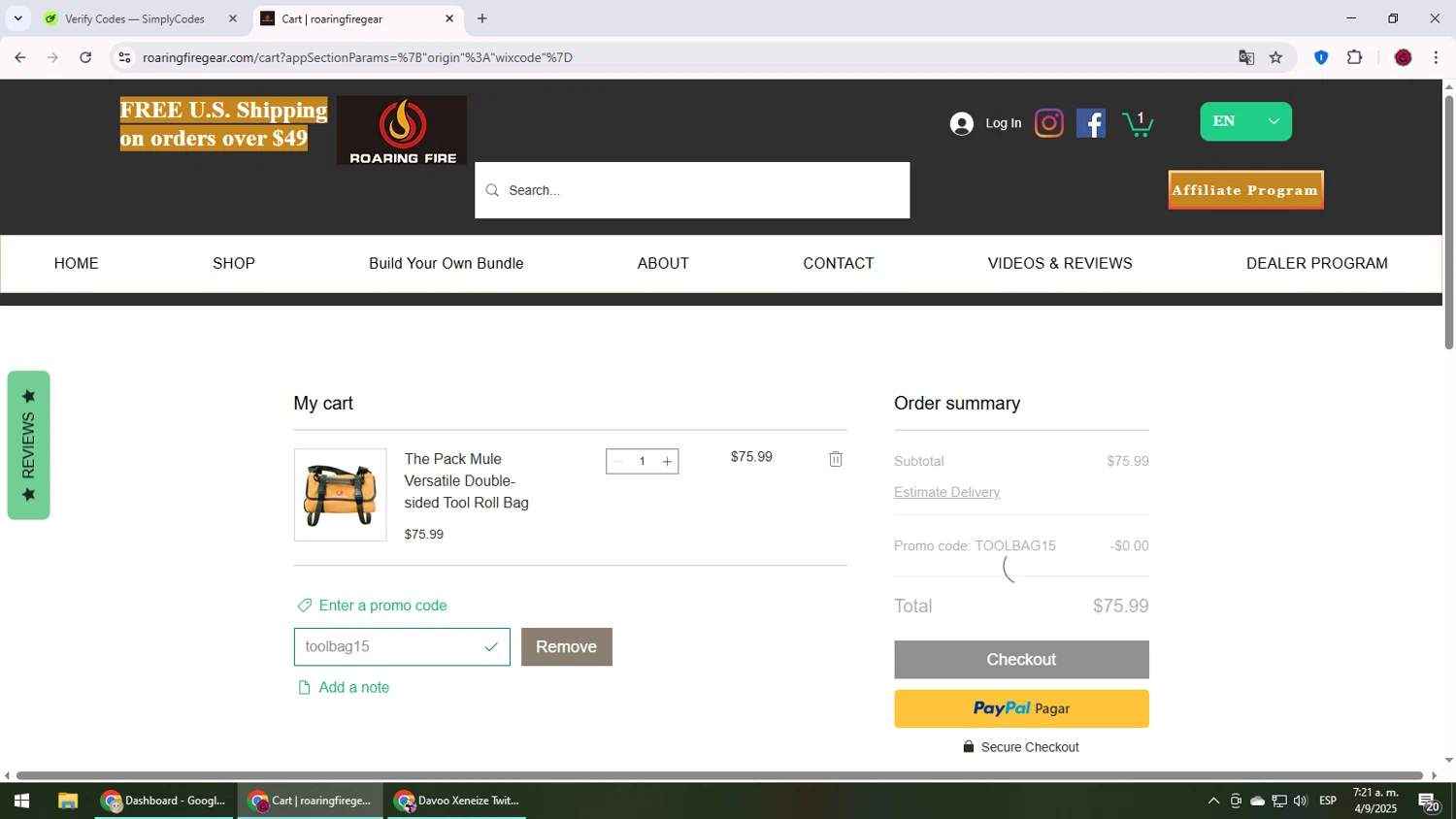Open File Explorer from the taskbar

pyautogui.click(x=67, y=801)
